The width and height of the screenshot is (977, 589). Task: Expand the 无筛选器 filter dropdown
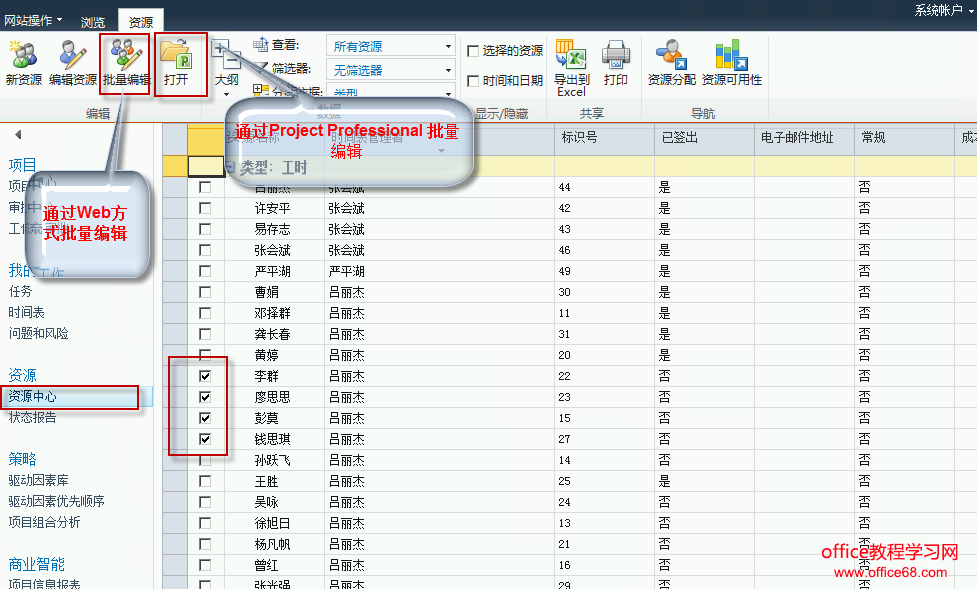pyautogui.click(x=448, y=69)
